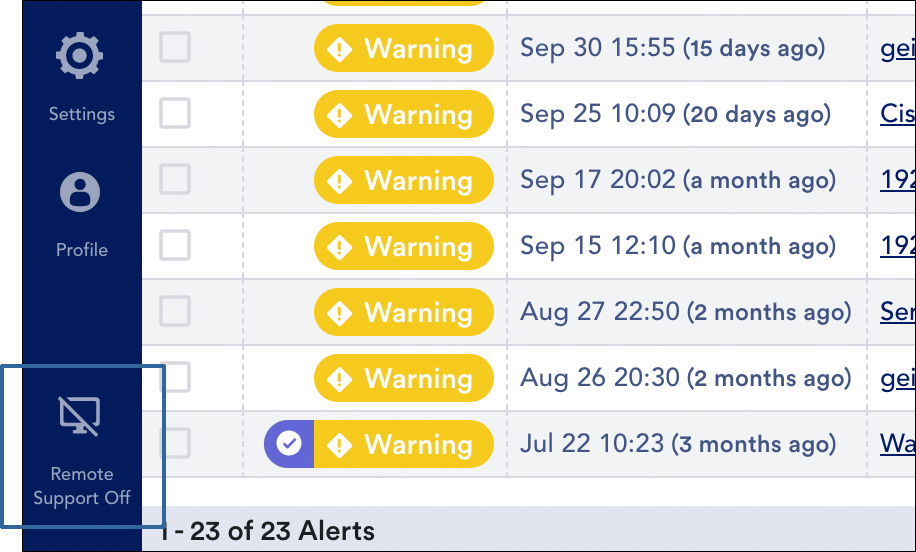This screenshot has width=916, height=552.
Task: Select checkbox for Aug 27 22:50 alert
Action: 175,311
